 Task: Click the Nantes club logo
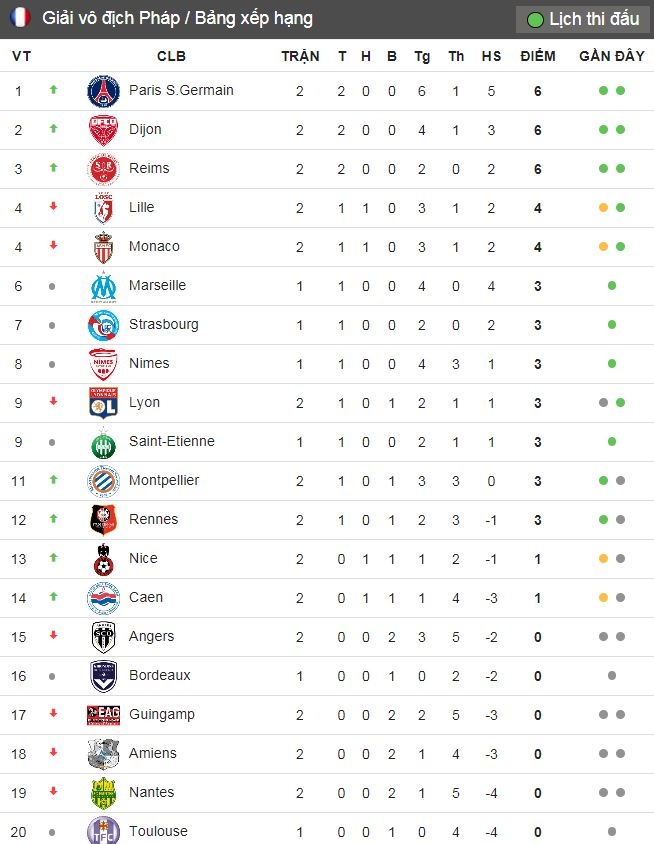click(x=103, y=793)
